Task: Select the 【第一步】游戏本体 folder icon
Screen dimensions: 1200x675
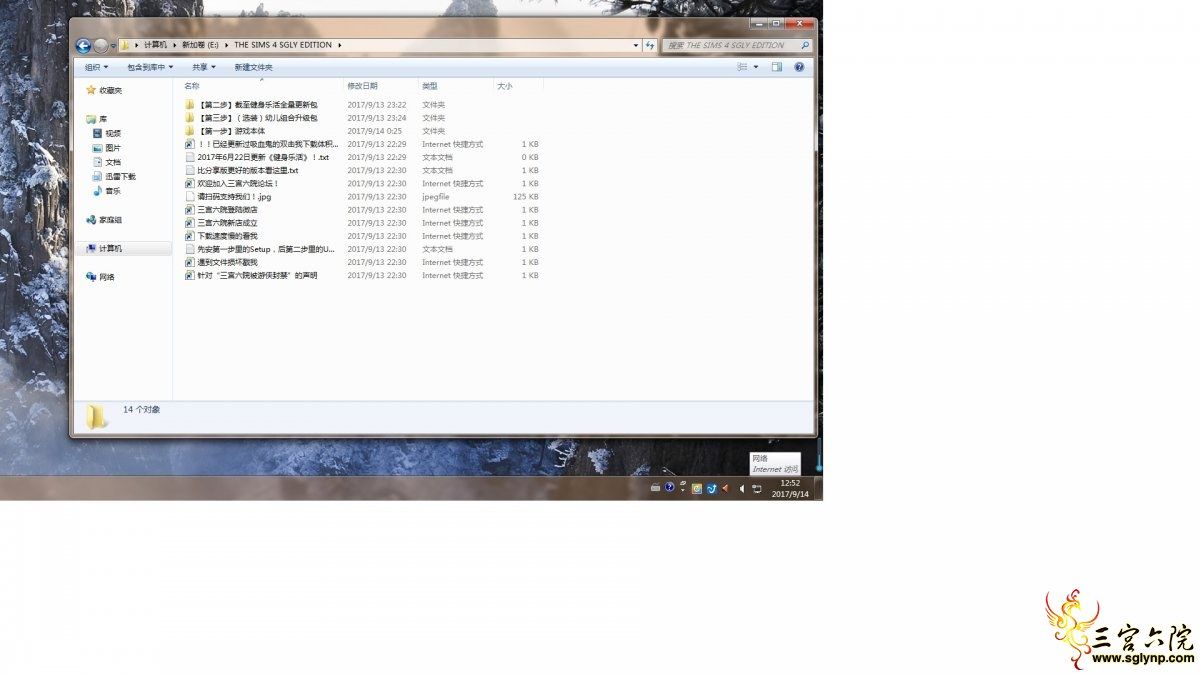Action: pyautogui.click(x=190, y=131)
